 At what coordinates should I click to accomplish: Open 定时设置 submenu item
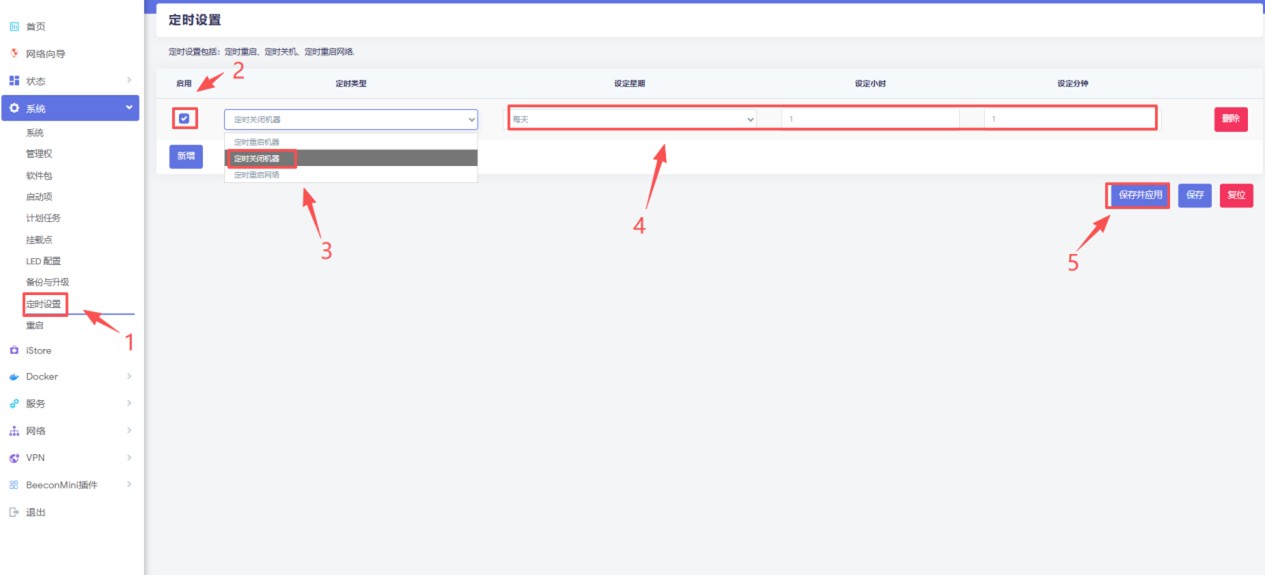(x=44, y=304)
